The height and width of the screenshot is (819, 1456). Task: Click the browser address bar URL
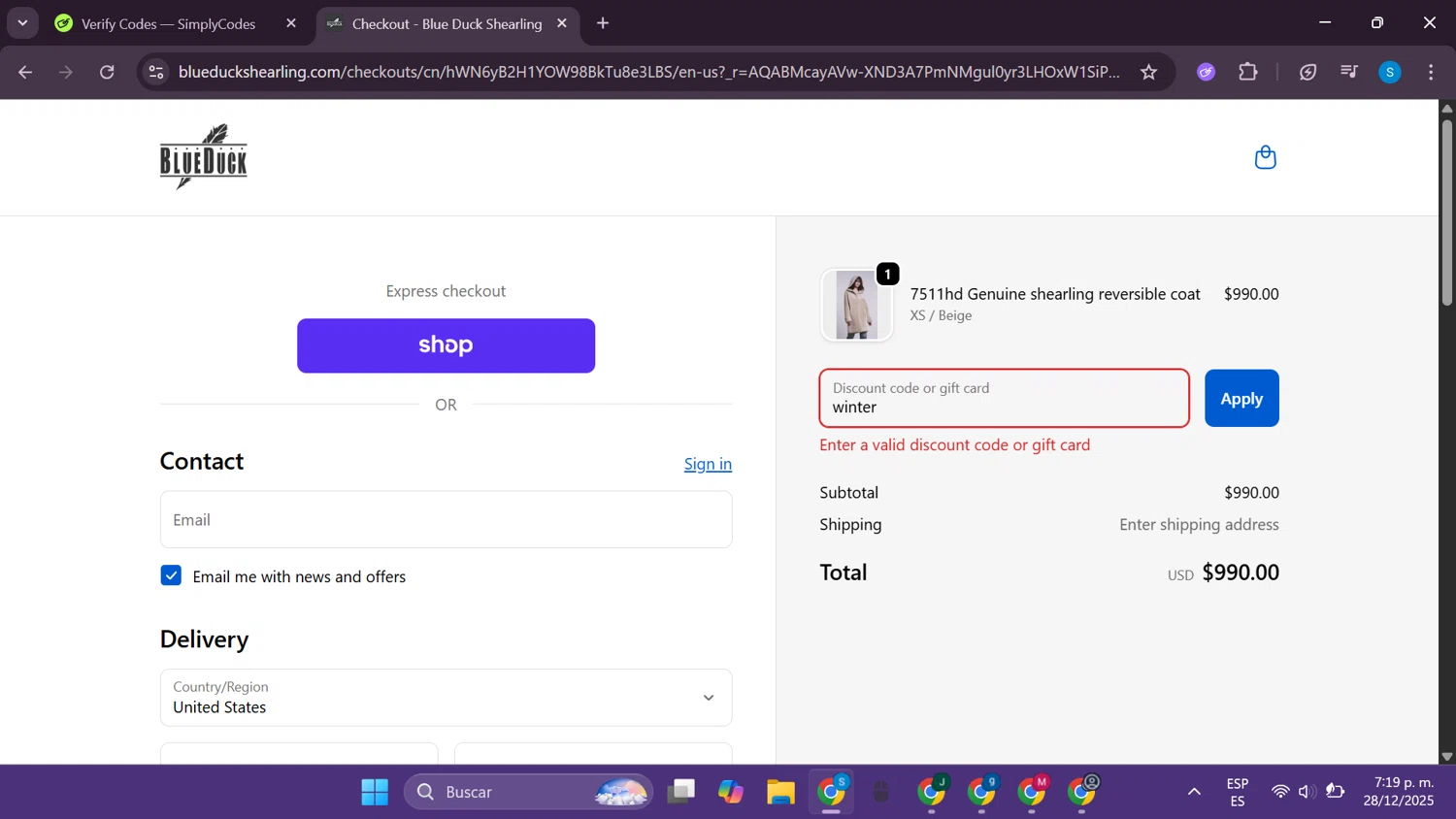648,72
